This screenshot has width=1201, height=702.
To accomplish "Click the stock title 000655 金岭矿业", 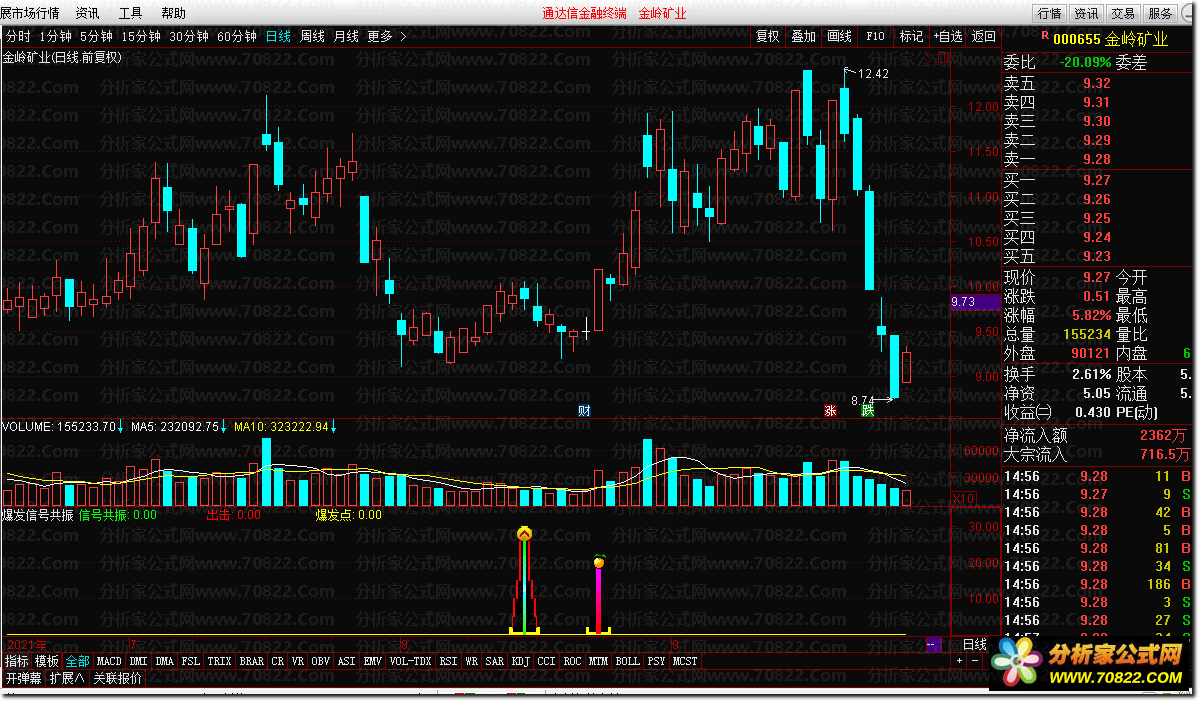I will pos(1110,37).
